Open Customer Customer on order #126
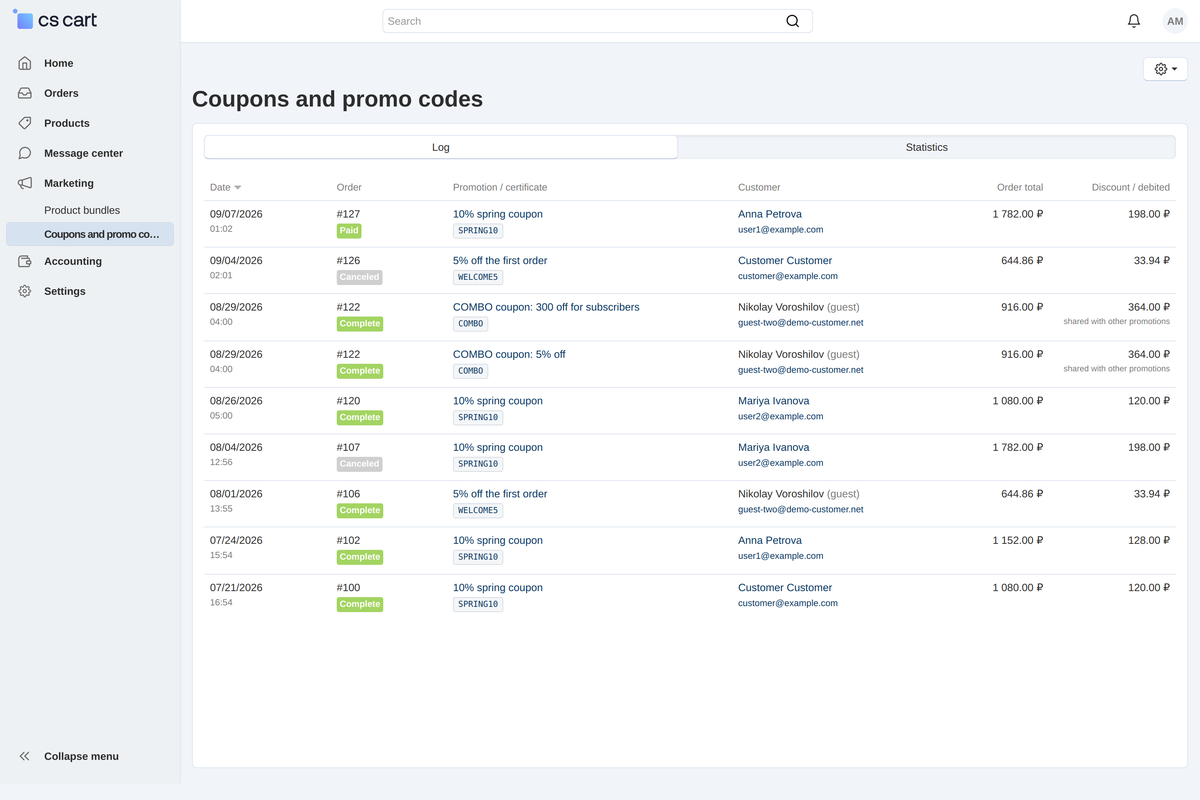Viewport: 1200px width, 800px height. (785, 260)
